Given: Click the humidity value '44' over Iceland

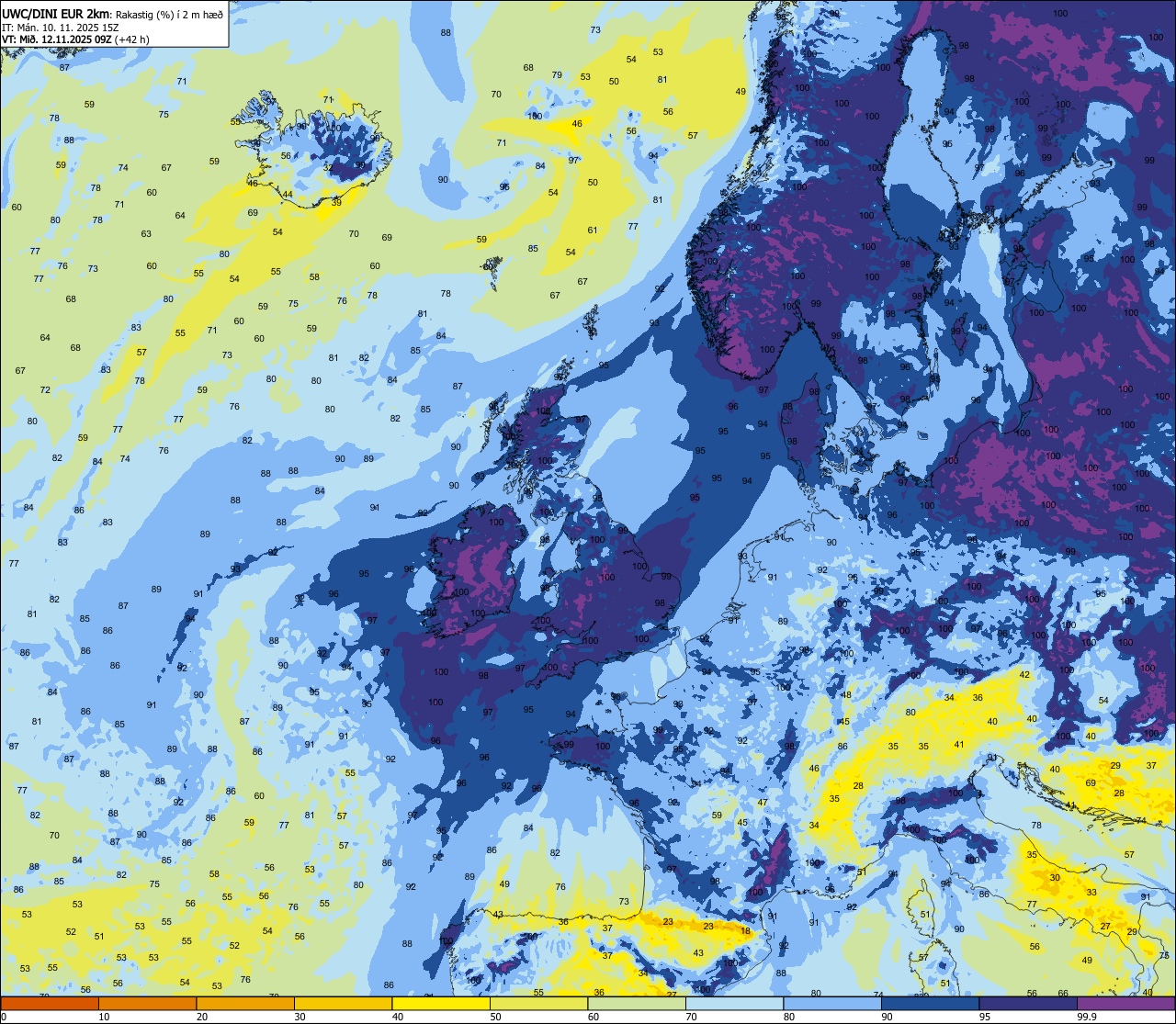Looking at the screenshot, I should (x=288, y=195).
